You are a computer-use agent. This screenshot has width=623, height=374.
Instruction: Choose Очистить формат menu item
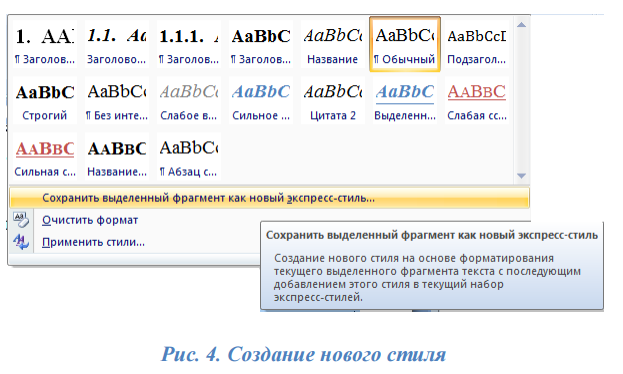coord(90,220)
